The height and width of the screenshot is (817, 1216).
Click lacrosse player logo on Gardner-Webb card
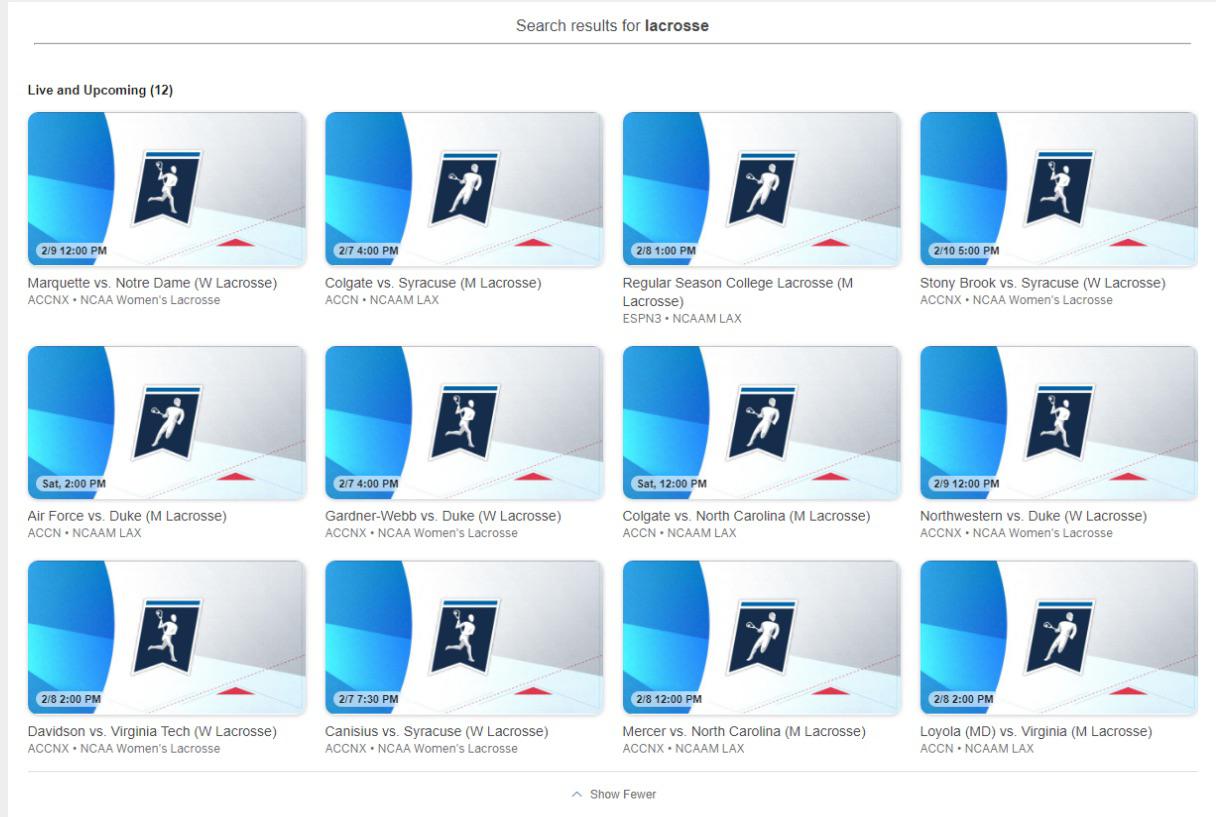[x=463, y=422]
